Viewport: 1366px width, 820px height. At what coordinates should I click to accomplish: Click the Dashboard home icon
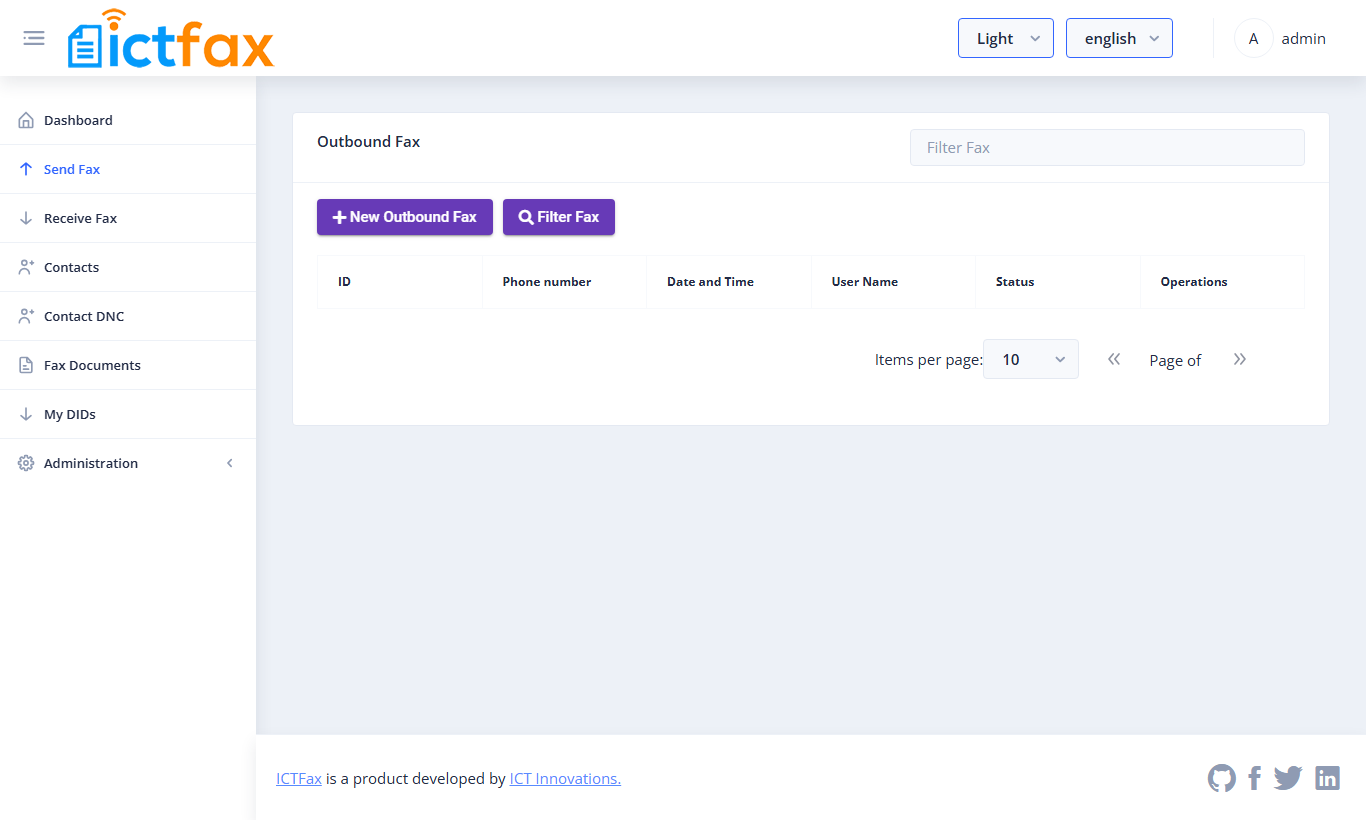pos(26,120)
